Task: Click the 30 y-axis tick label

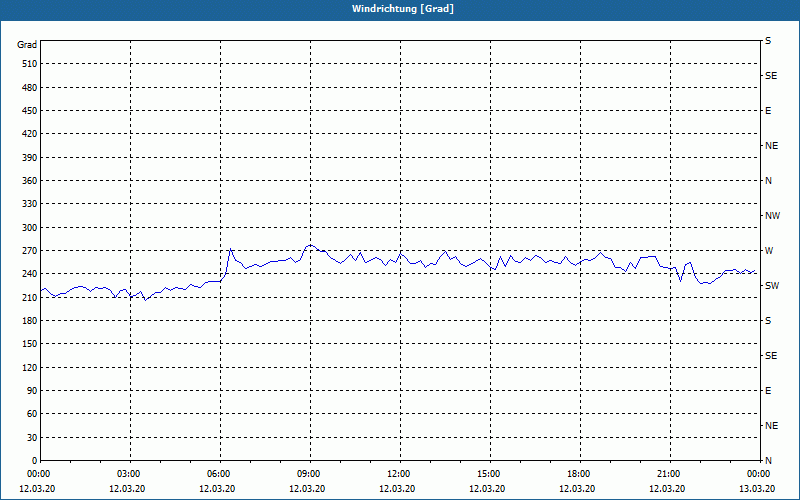Action: pos(31,438)
